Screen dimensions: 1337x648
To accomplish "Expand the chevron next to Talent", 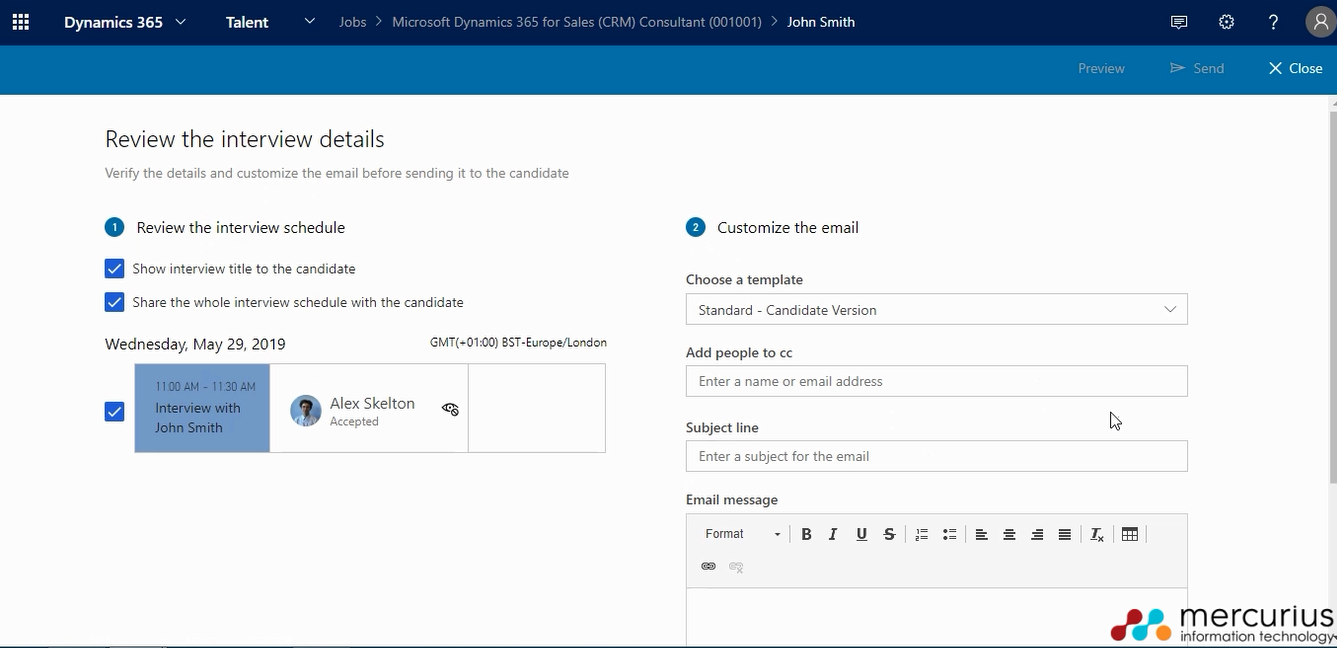I will 310,21.
